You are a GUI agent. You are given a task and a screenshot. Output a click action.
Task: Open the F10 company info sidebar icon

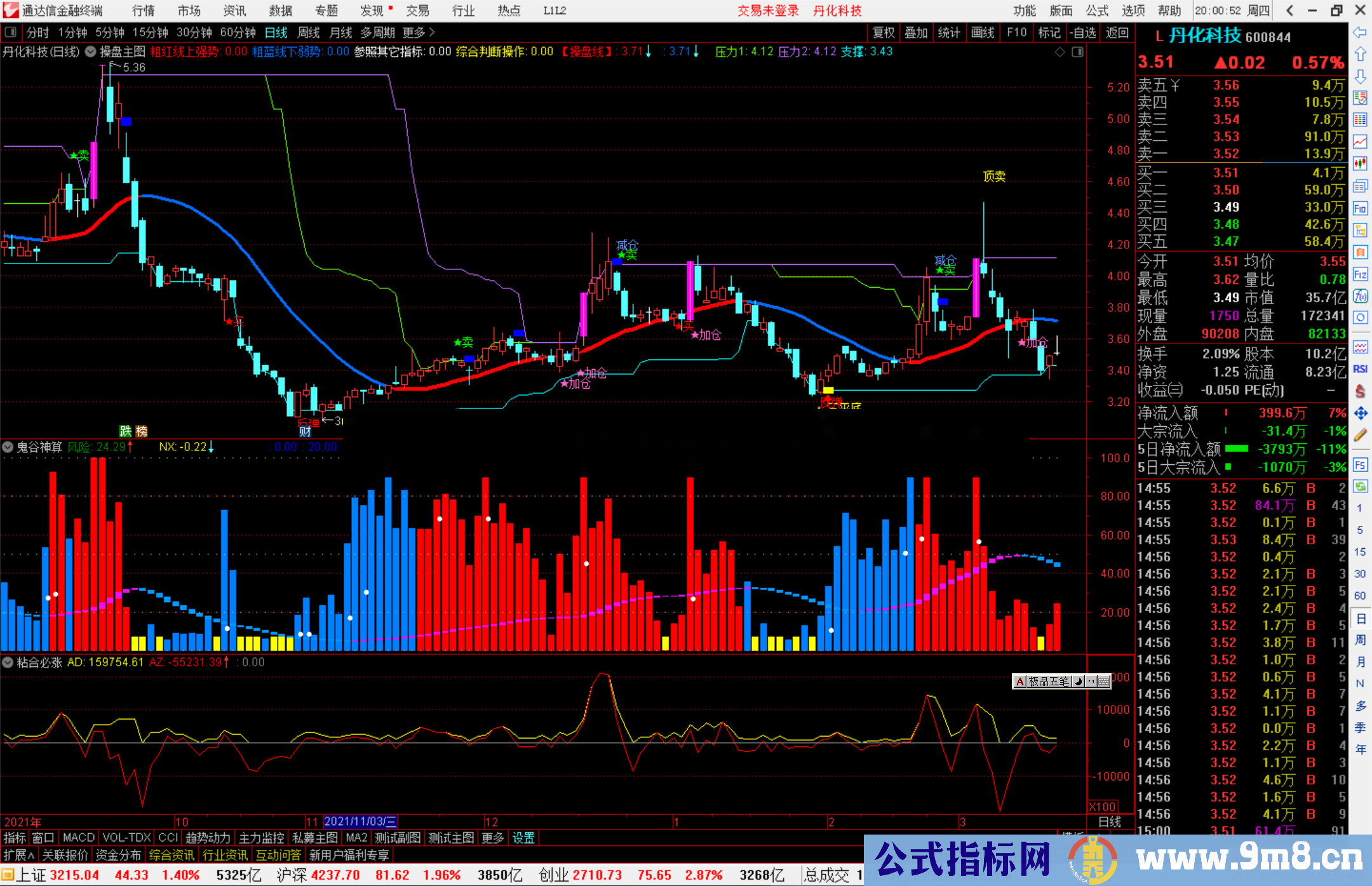click(1360, 208)
